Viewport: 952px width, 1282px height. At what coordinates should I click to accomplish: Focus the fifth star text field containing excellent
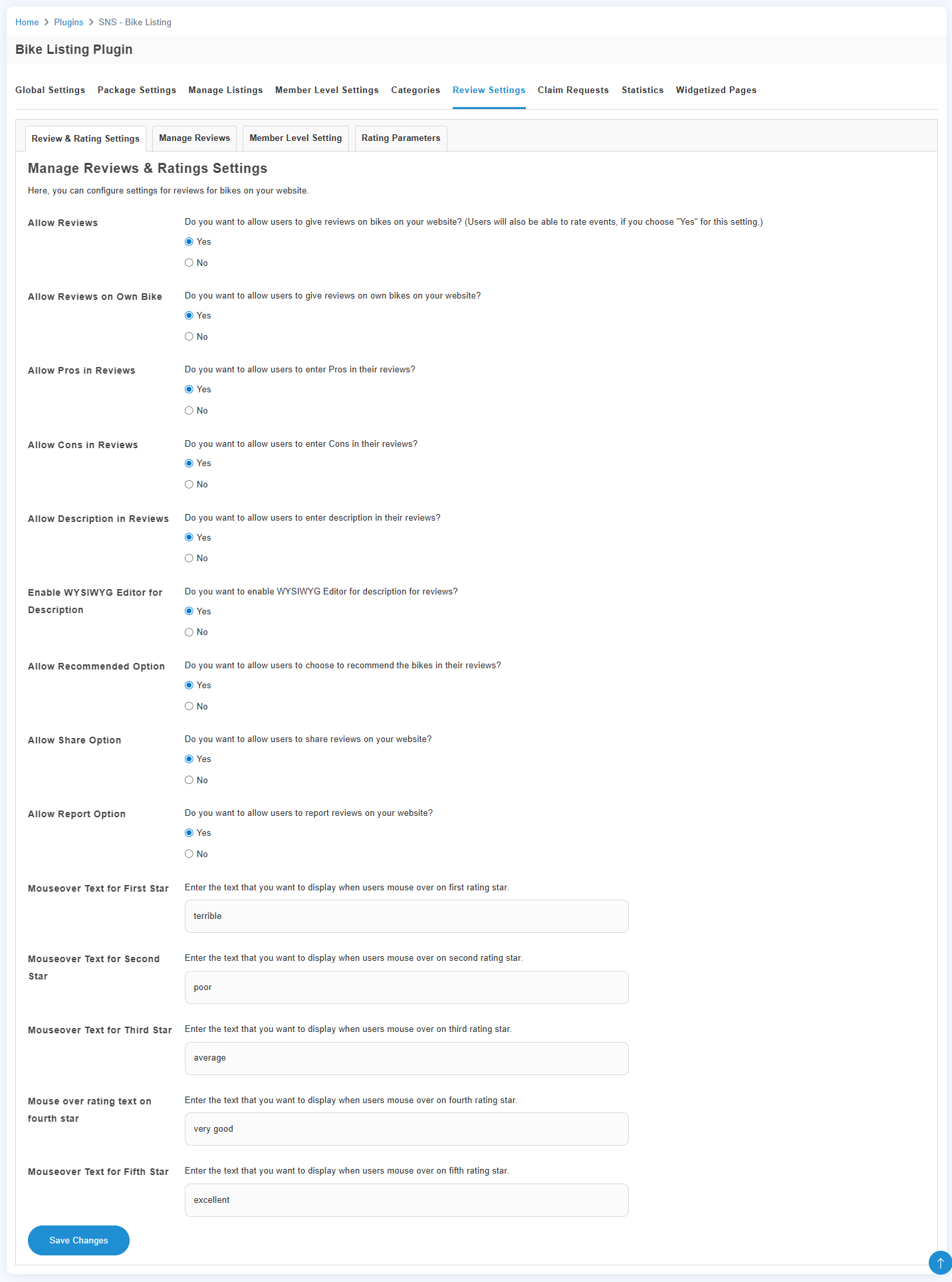click(406, 1200)
